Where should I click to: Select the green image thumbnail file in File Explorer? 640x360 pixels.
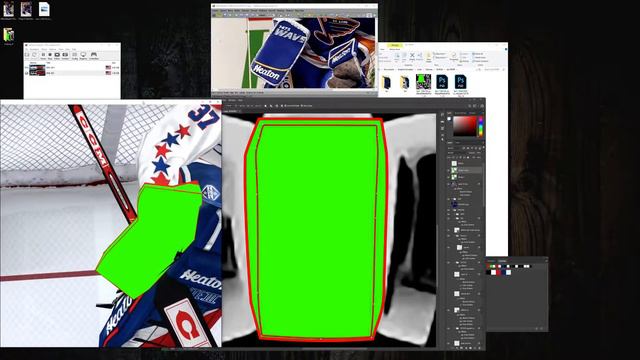coord(423,81)
